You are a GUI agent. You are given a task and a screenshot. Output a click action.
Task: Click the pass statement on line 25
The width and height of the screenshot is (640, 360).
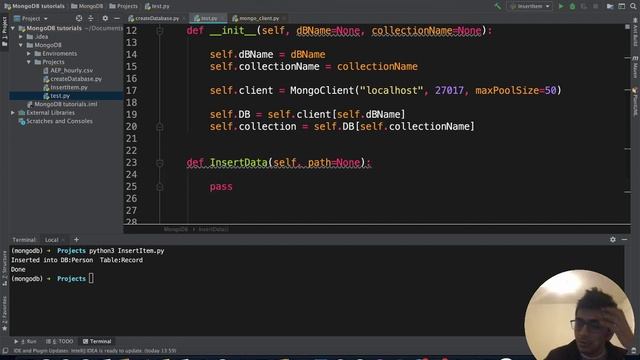pos(221,187)
